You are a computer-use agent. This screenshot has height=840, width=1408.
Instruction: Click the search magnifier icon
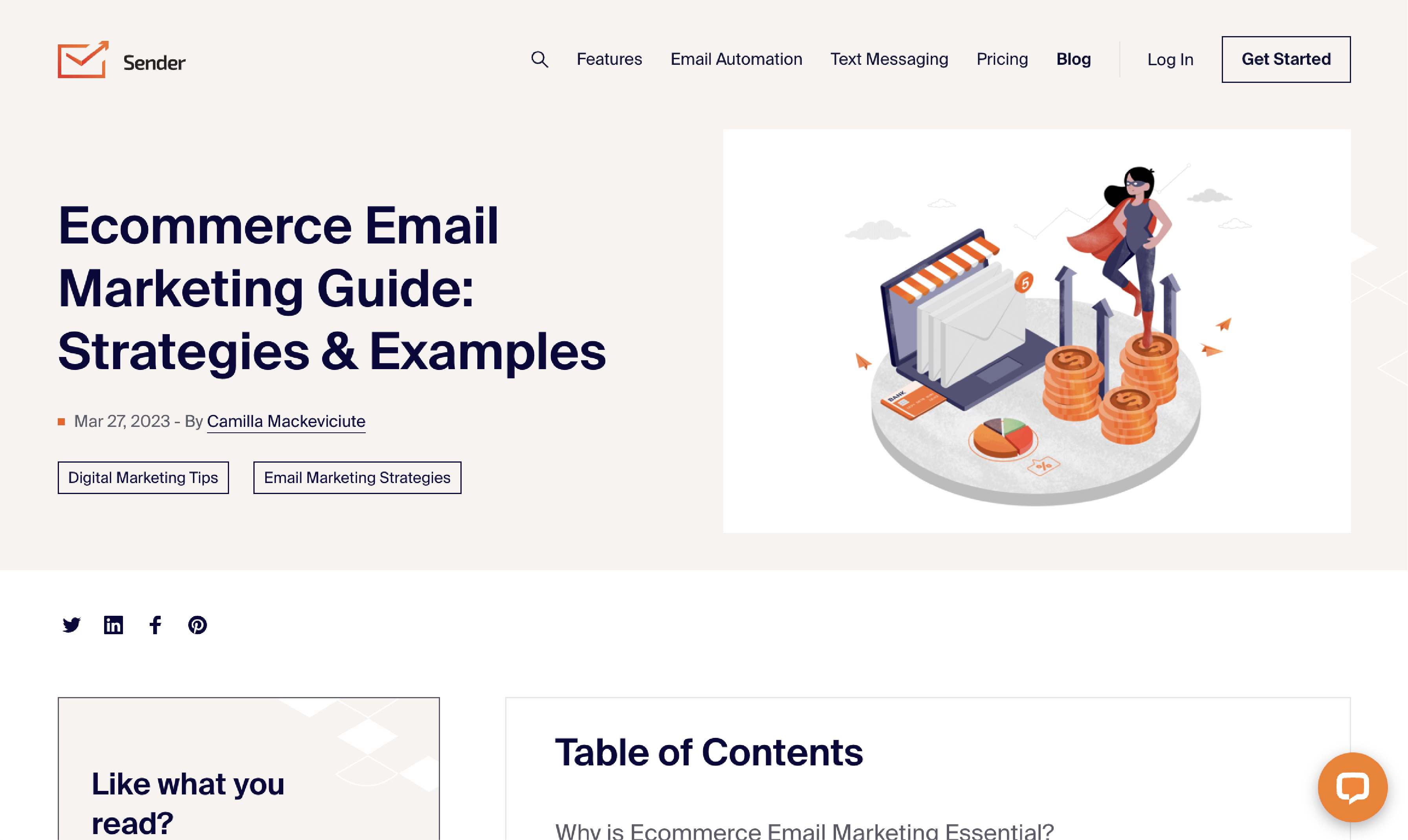pos(540,59)
